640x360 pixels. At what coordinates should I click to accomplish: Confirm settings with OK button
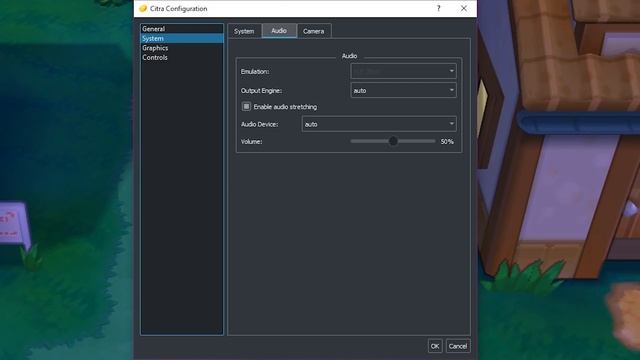(435, 346)
